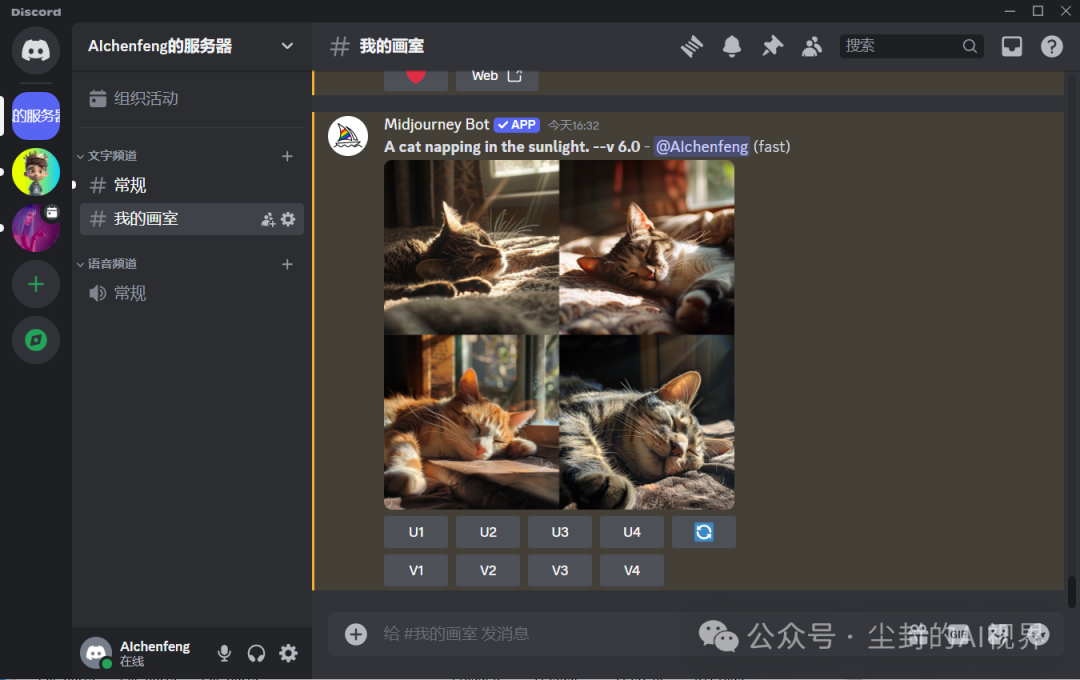Create a channel in 语音频道 with its plus
This screenshot has width=1080, height=680.
tap(287, 264)
